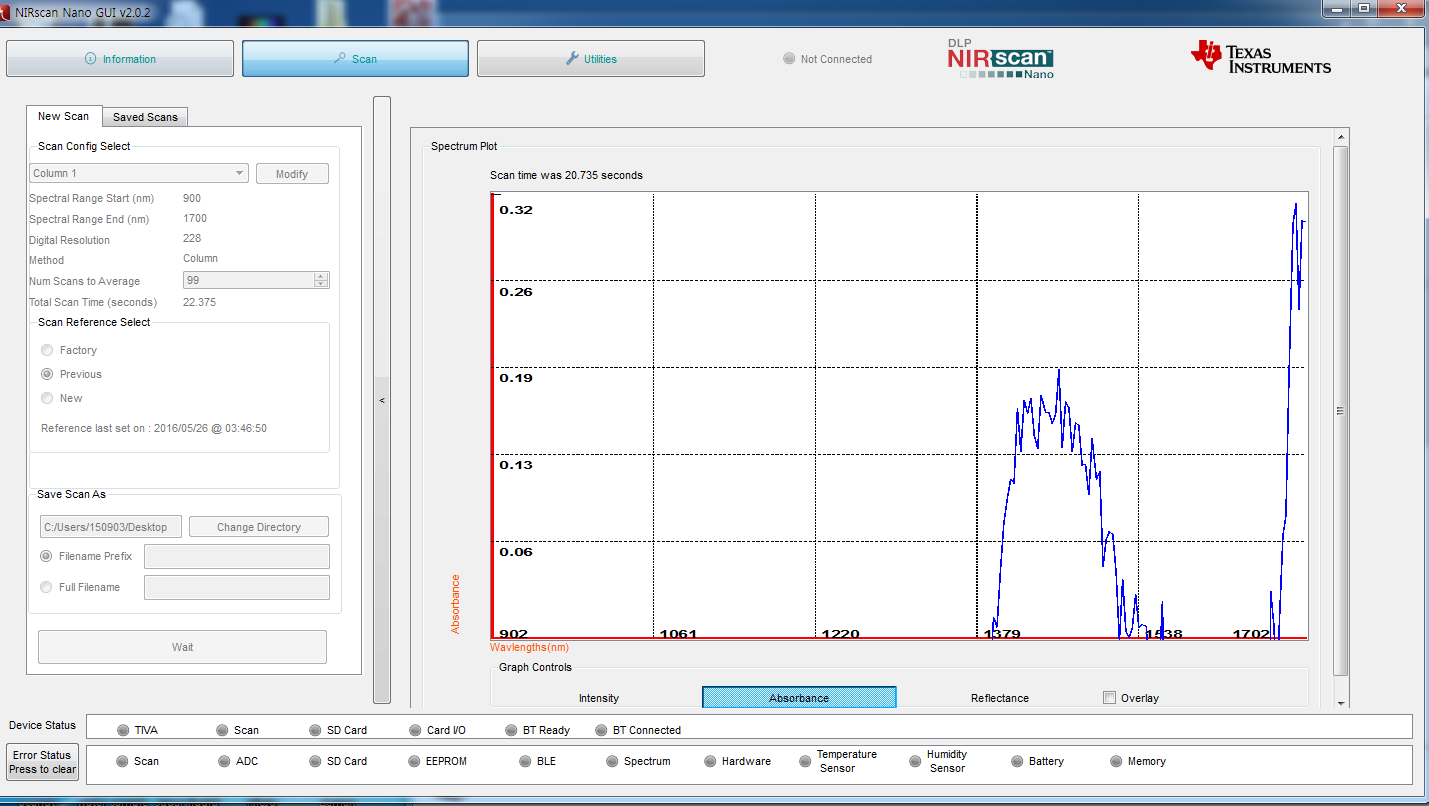
Task: Click Scan error status indicator
Action: (123, 761)
